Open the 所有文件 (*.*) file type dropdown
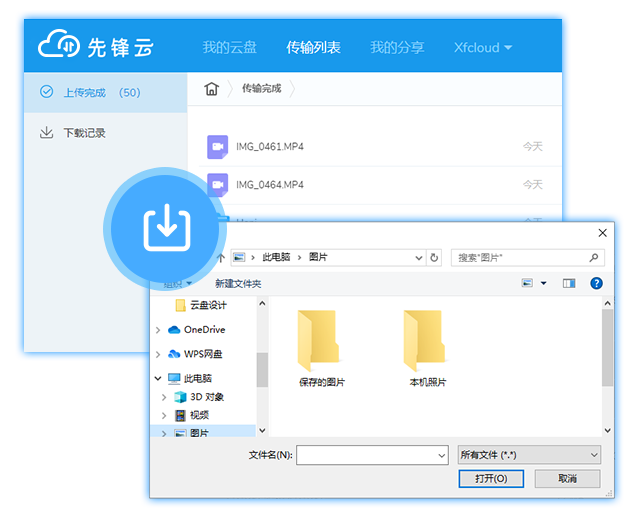 pyautogui.click(x=529, y=455)
